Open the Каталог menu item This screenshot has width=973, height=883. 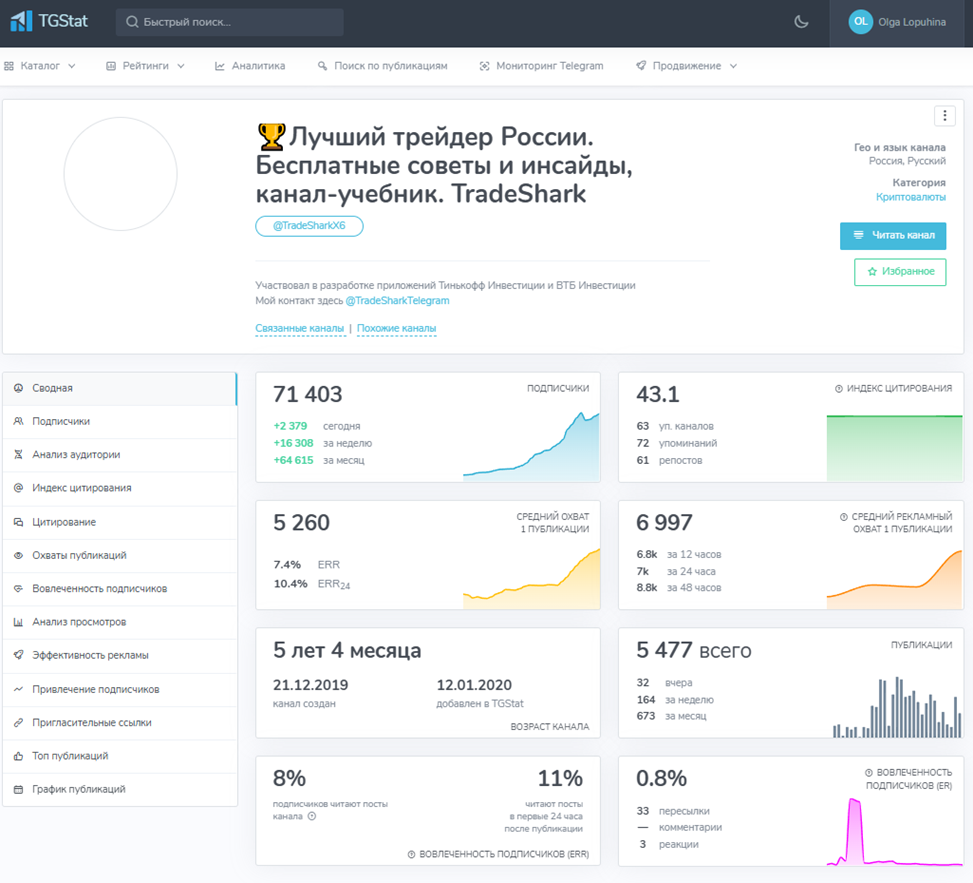coord(40,66)
